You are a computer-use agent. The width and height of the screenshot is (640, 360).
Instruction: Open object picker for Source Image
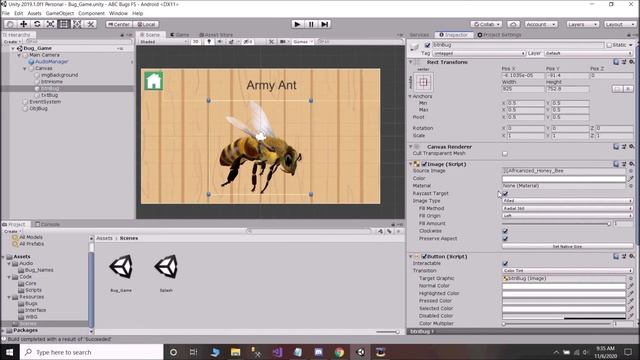tap(631, 171)
